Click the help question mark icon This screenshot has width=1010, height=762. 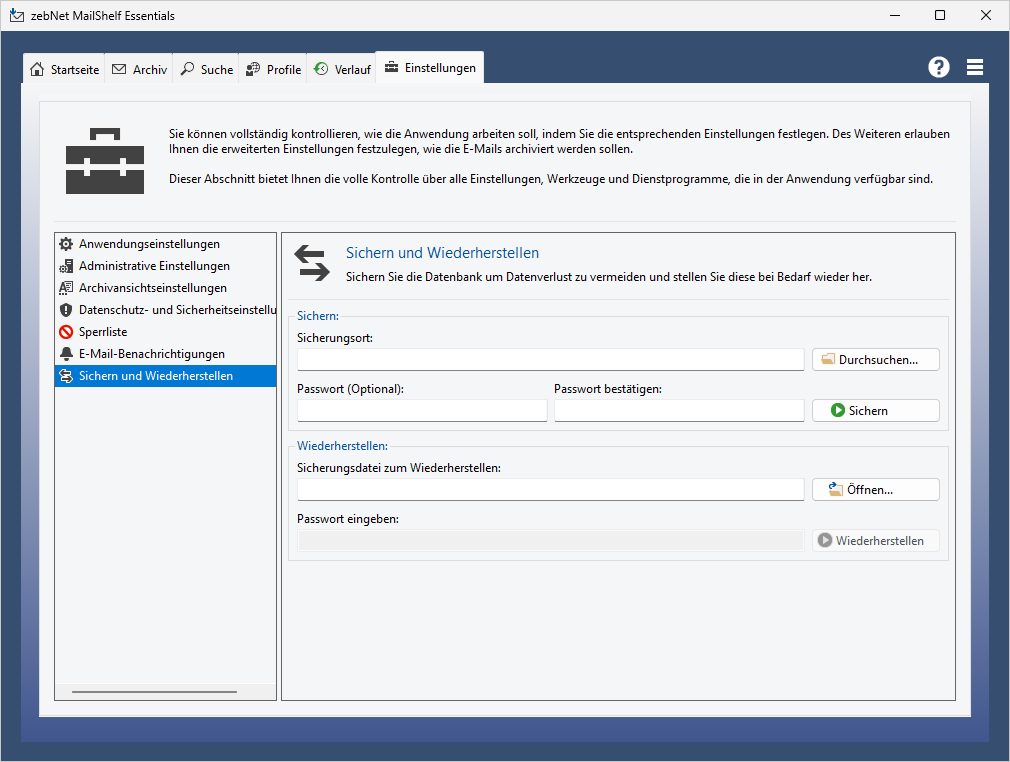(x=938, y=67)
